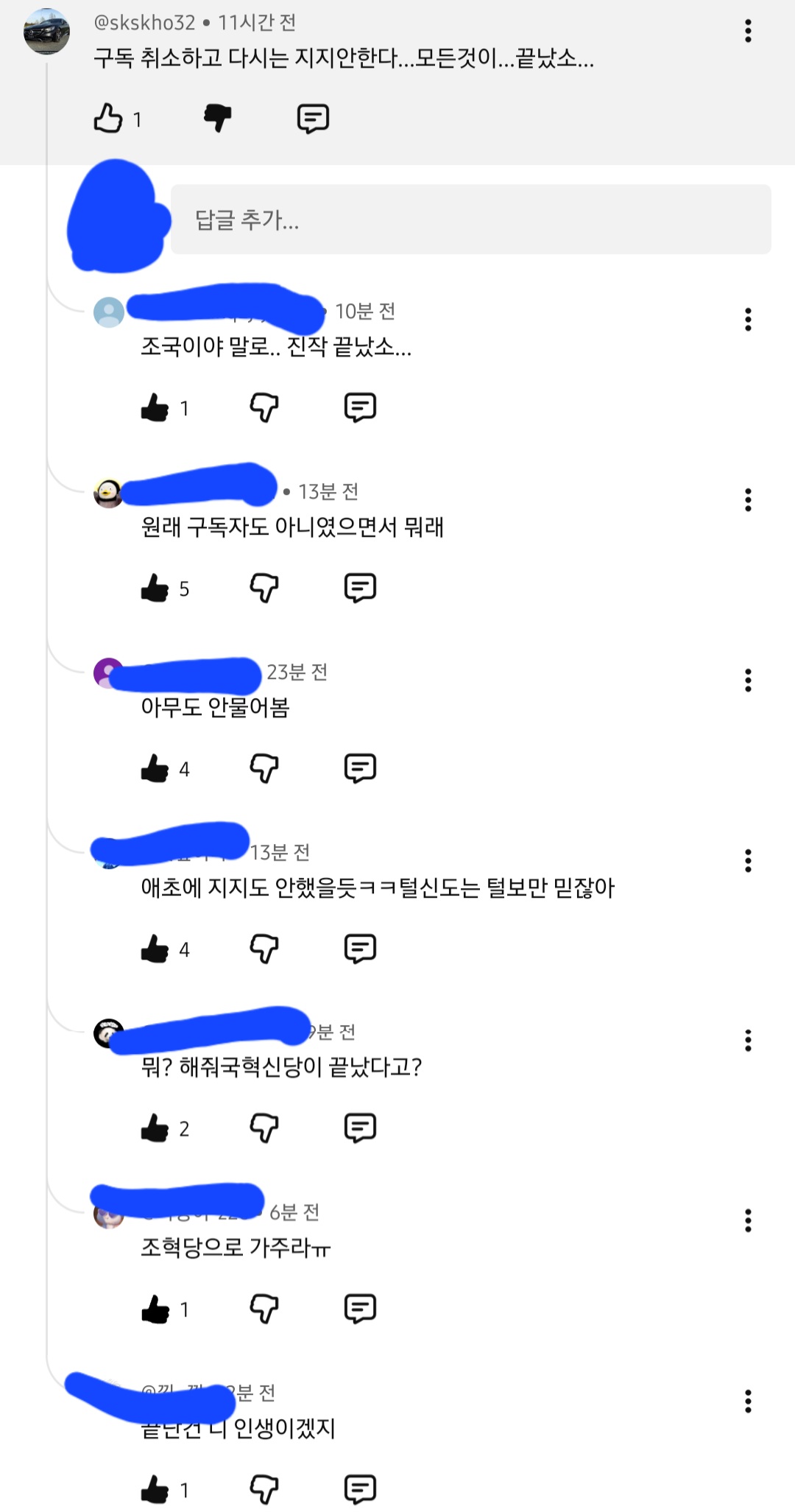
Task: Open more options for @skskho32 comment
Action: click(x=748, y=31)
